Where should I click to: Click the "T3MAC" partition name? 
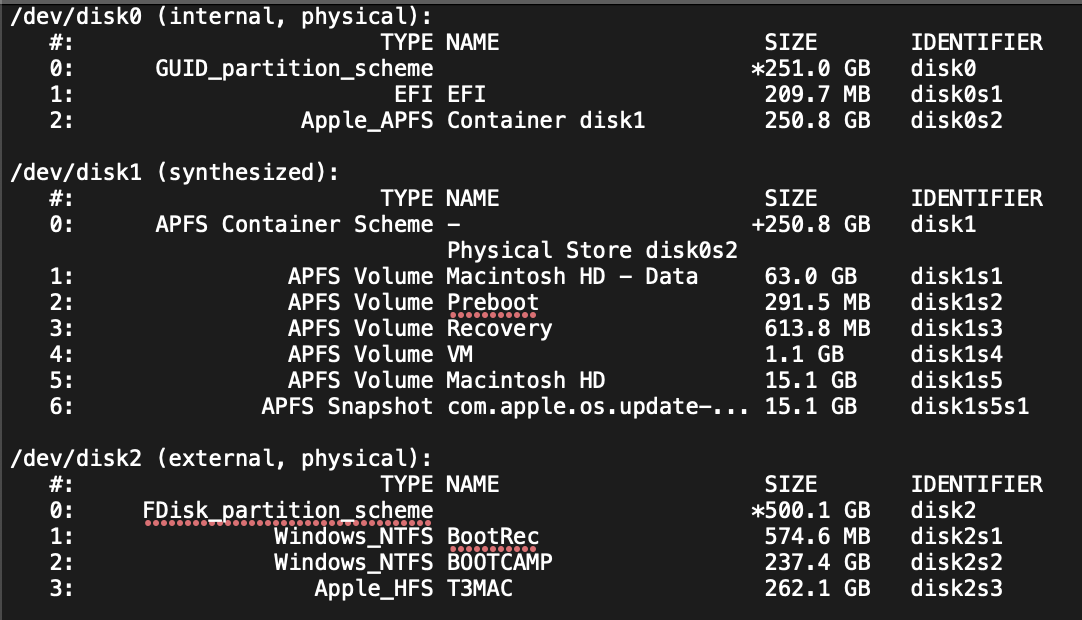click(x=480, y=589)
